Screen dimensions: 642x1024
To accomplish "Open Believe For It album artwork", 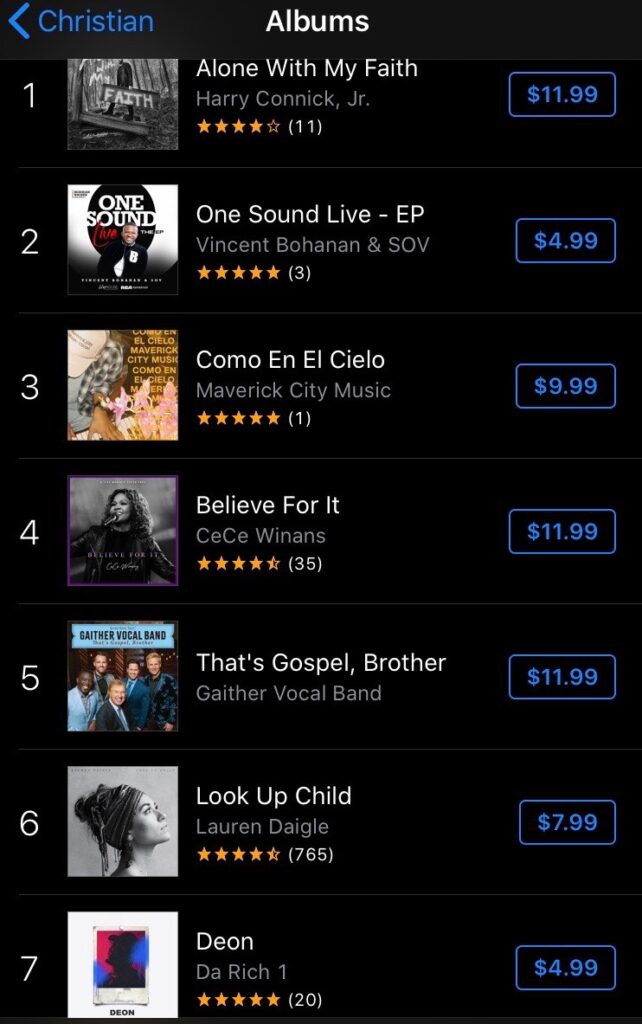I will pyautogui.click(x=123, y=530).
